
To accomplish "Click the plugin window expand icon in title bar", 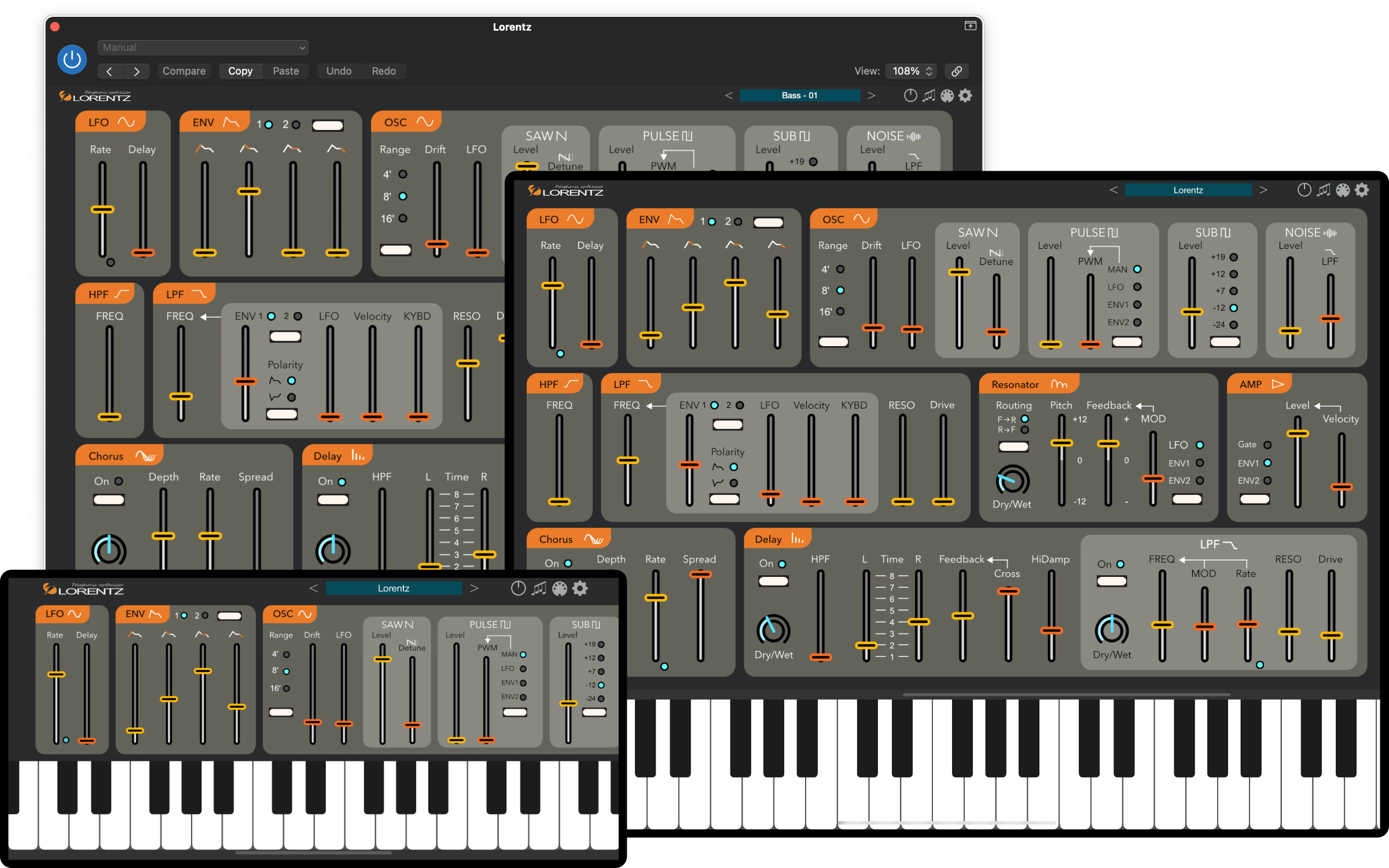I will [970, 26].
